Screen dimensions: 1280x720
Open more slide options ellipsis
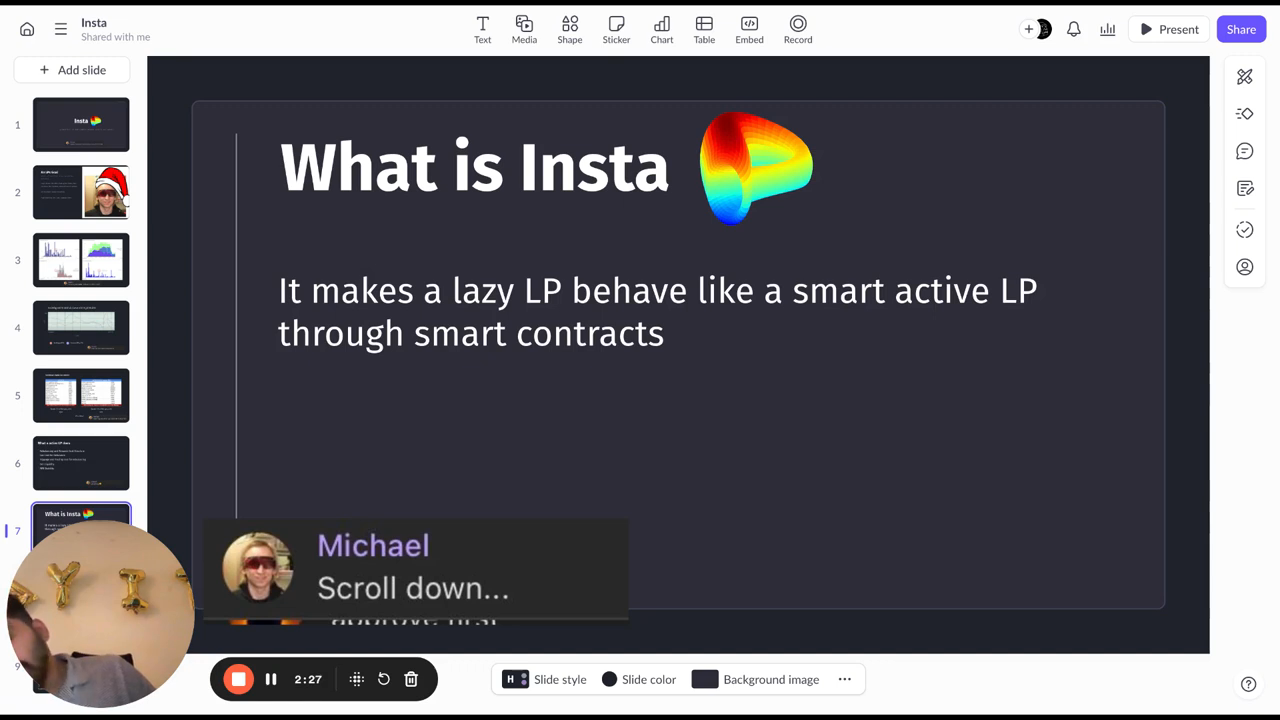(845, 679)
